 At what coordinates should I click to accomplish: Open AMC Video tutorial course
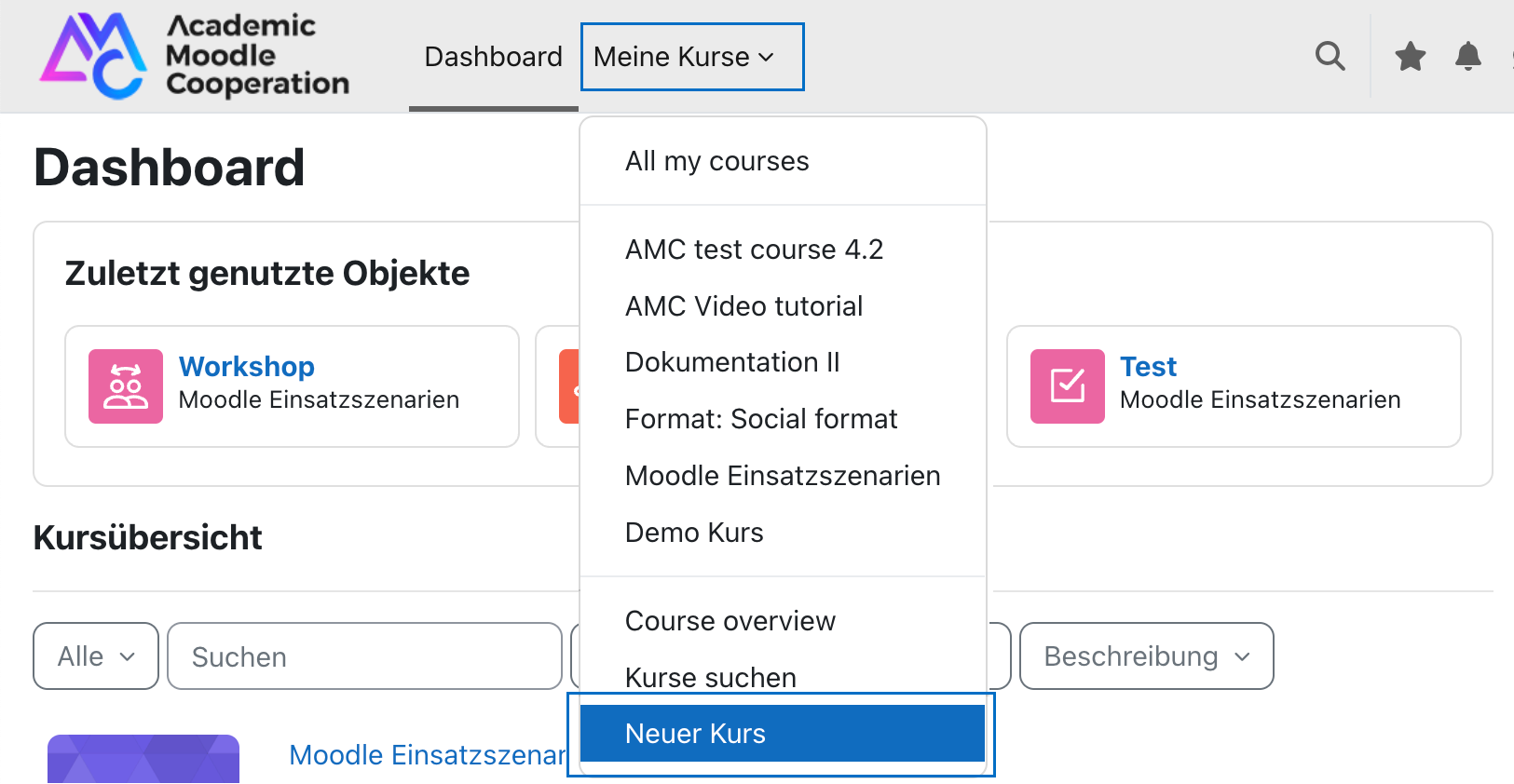pos(783,306)
